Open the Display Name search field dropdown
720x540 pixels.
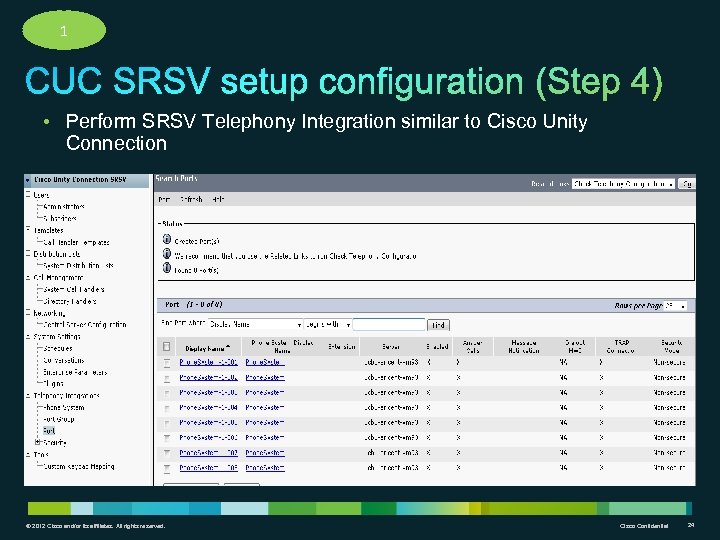tap(255, 324)
